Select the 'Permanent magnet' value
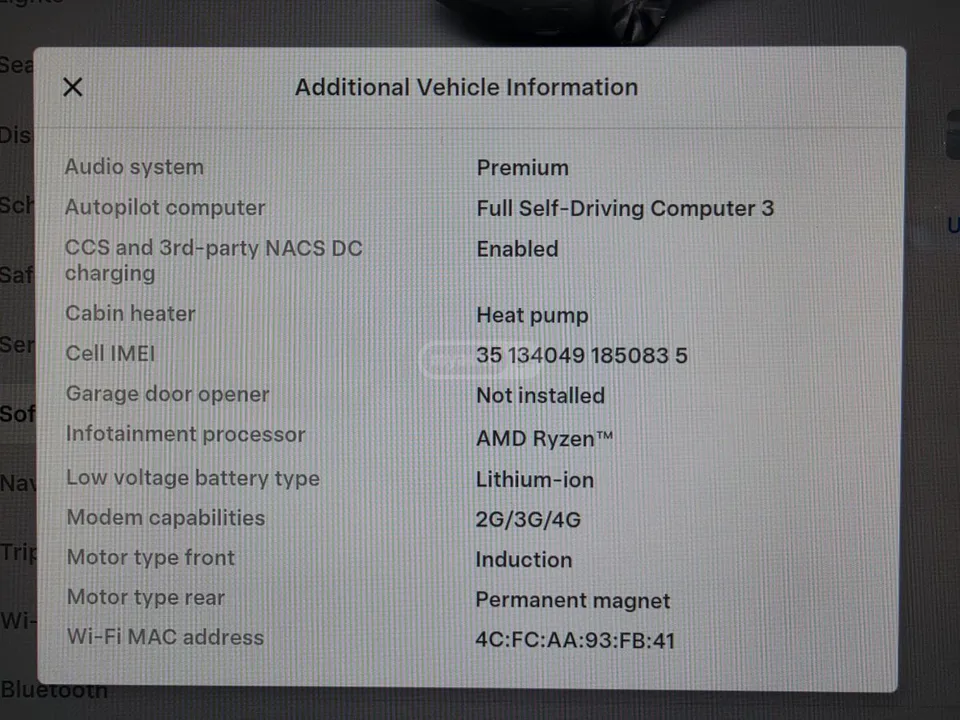This screenshot has height=720, width=960. (x=573, y=601)
